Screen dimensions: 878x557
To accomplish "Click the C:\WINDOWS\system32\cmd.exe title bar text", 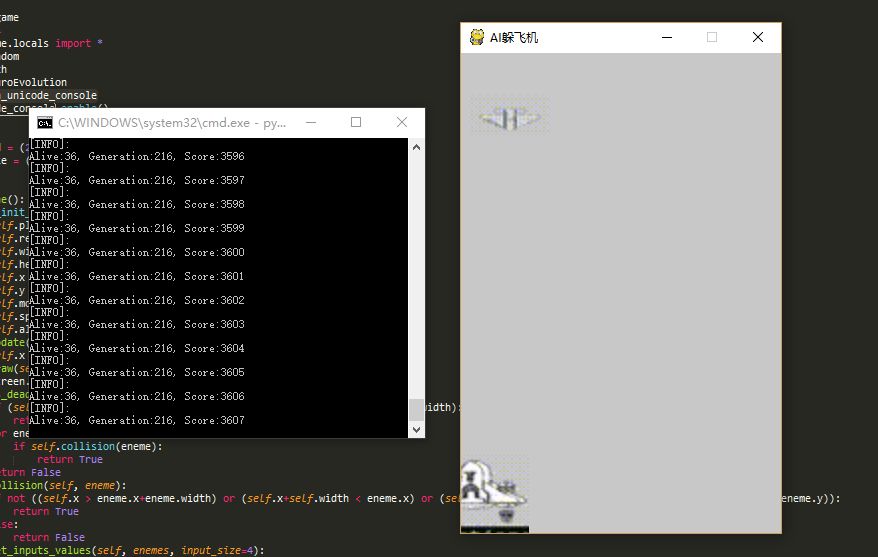I will [172, 123].
